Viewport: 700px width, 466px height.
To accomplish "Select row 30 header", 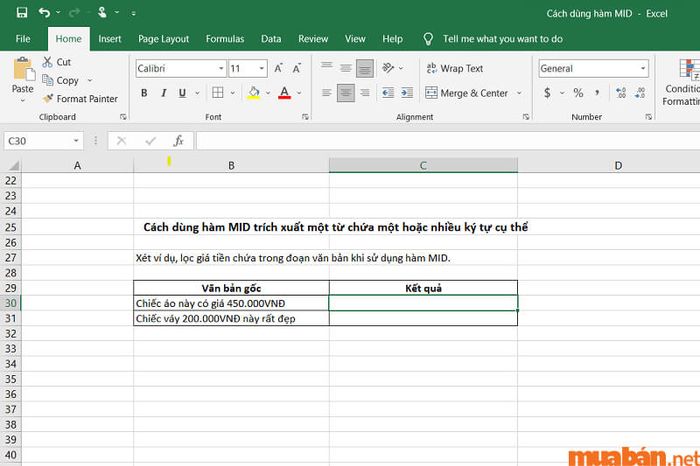I will [10, 303].
